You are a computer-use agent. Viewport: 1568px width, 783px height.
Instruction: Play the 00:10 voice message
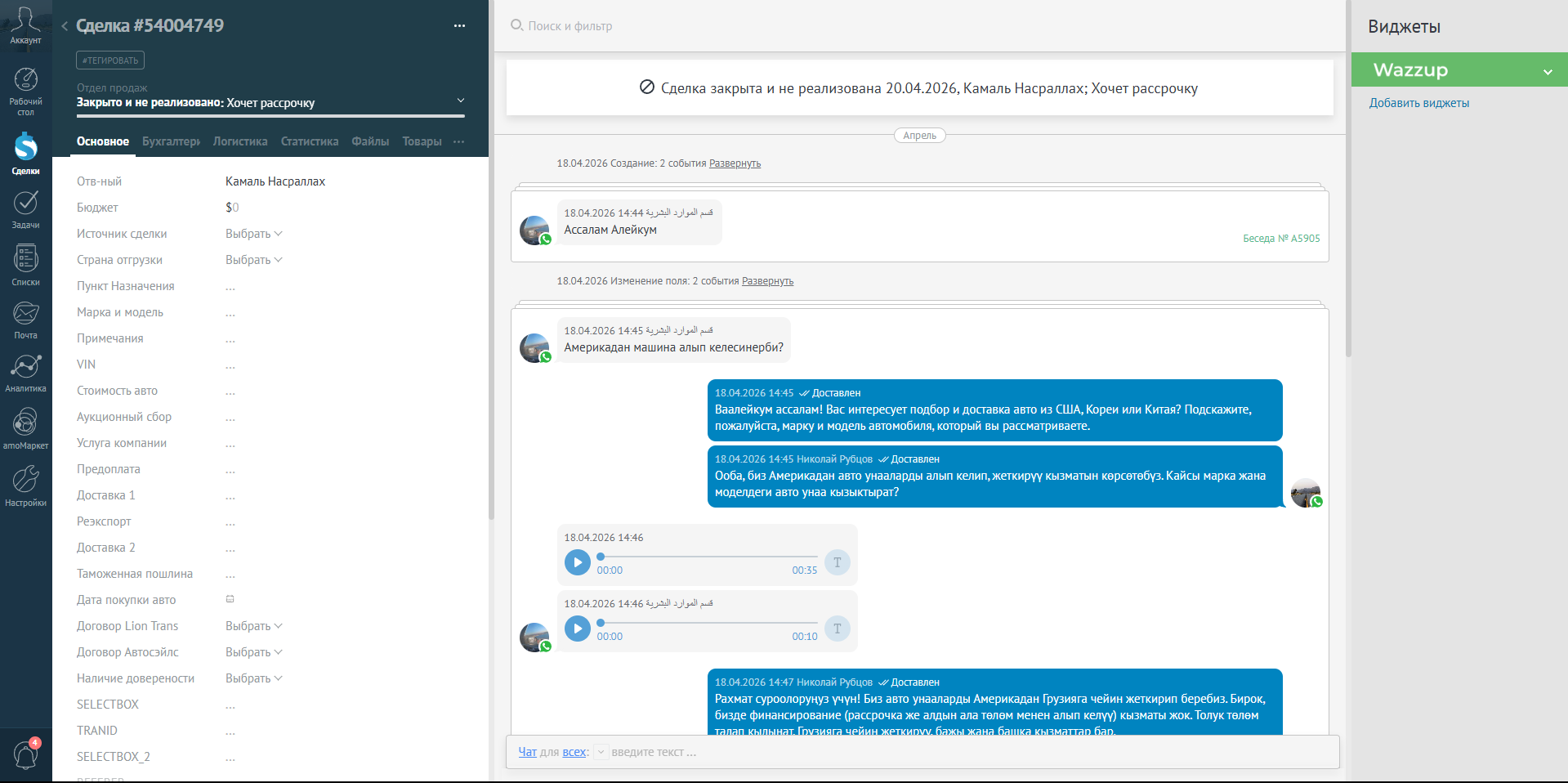(x=577, y=629)
